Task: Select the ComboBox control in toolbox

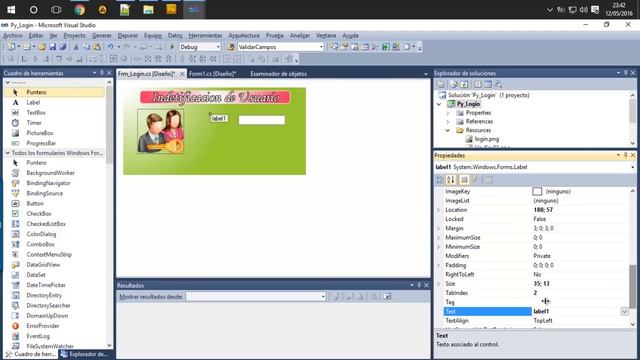Action: coord(40,244)
